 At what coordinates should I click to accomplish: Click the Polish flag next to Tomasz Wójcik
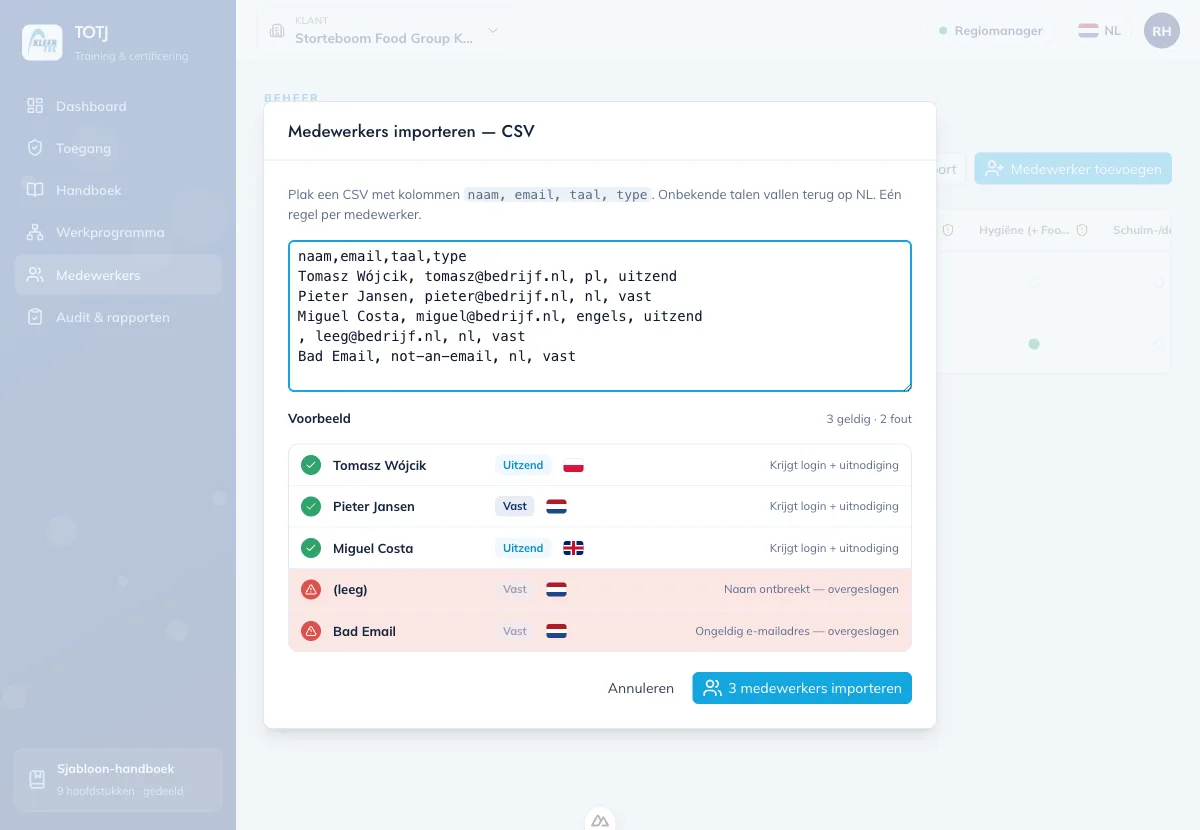click(574, 466)
